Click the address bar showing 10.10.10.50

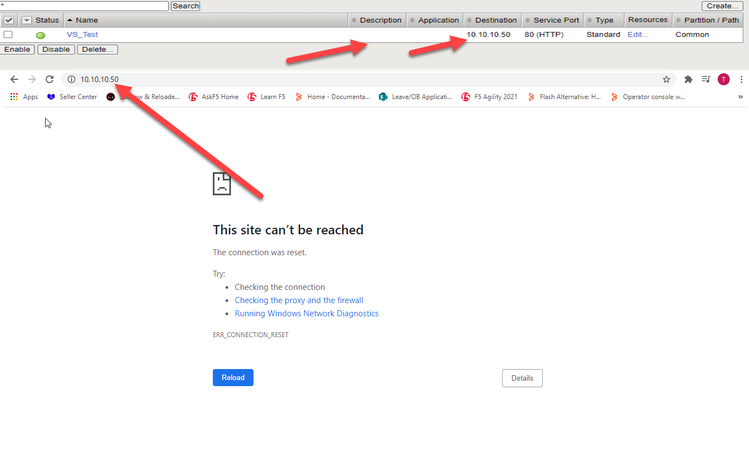(368, 79)
